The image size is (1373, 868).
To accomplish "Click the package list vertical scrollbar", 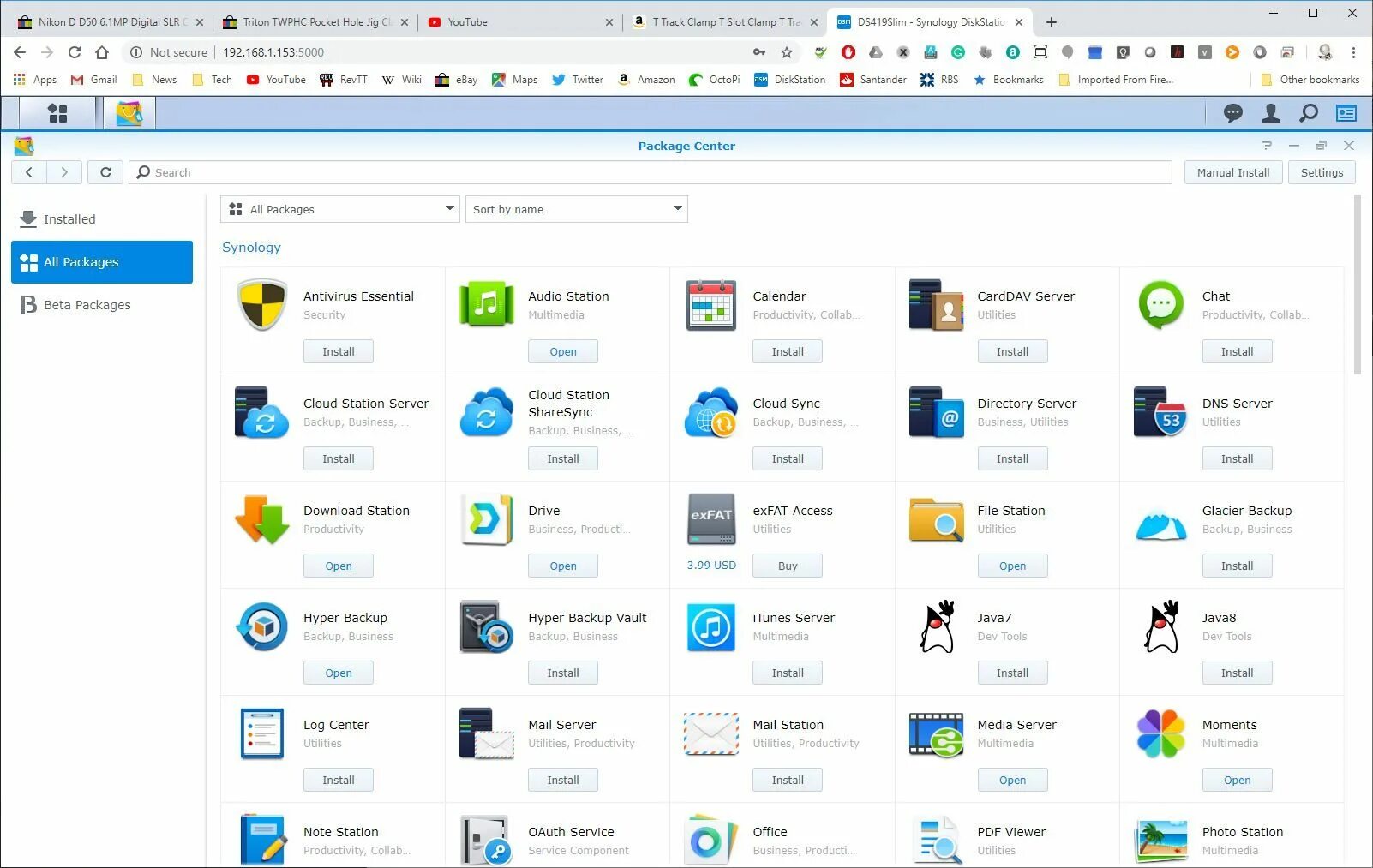I will pos(1358,284).
